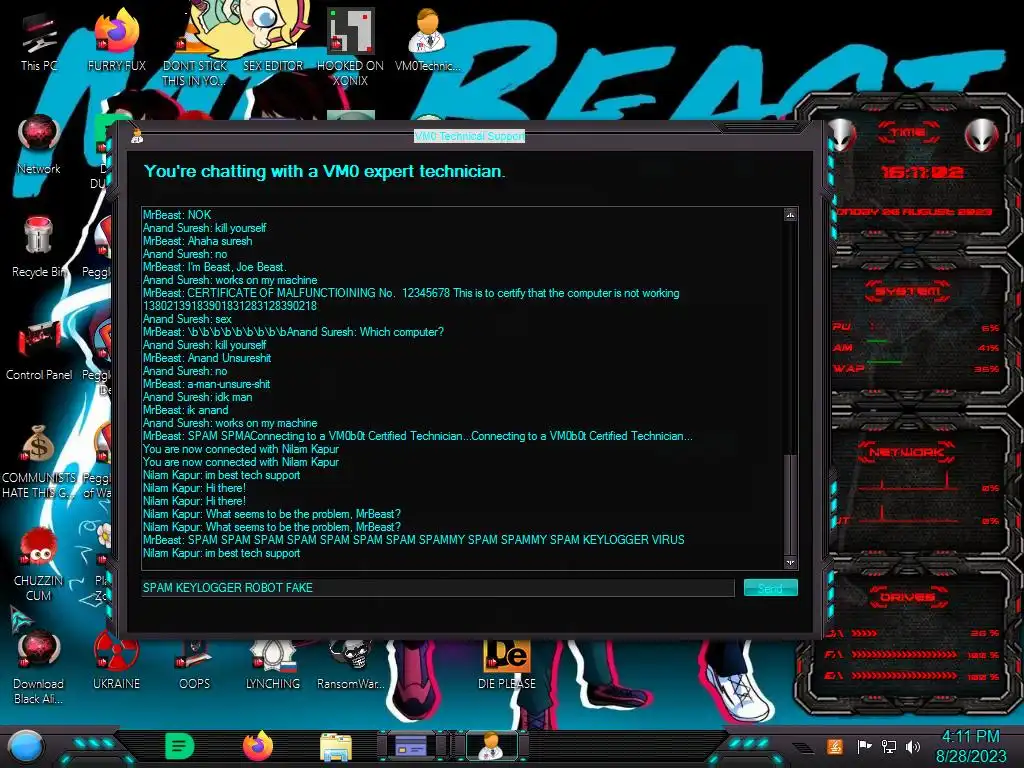Click the 'MrBeast: NOK' chat line
1024x768 pixels.
177,215
